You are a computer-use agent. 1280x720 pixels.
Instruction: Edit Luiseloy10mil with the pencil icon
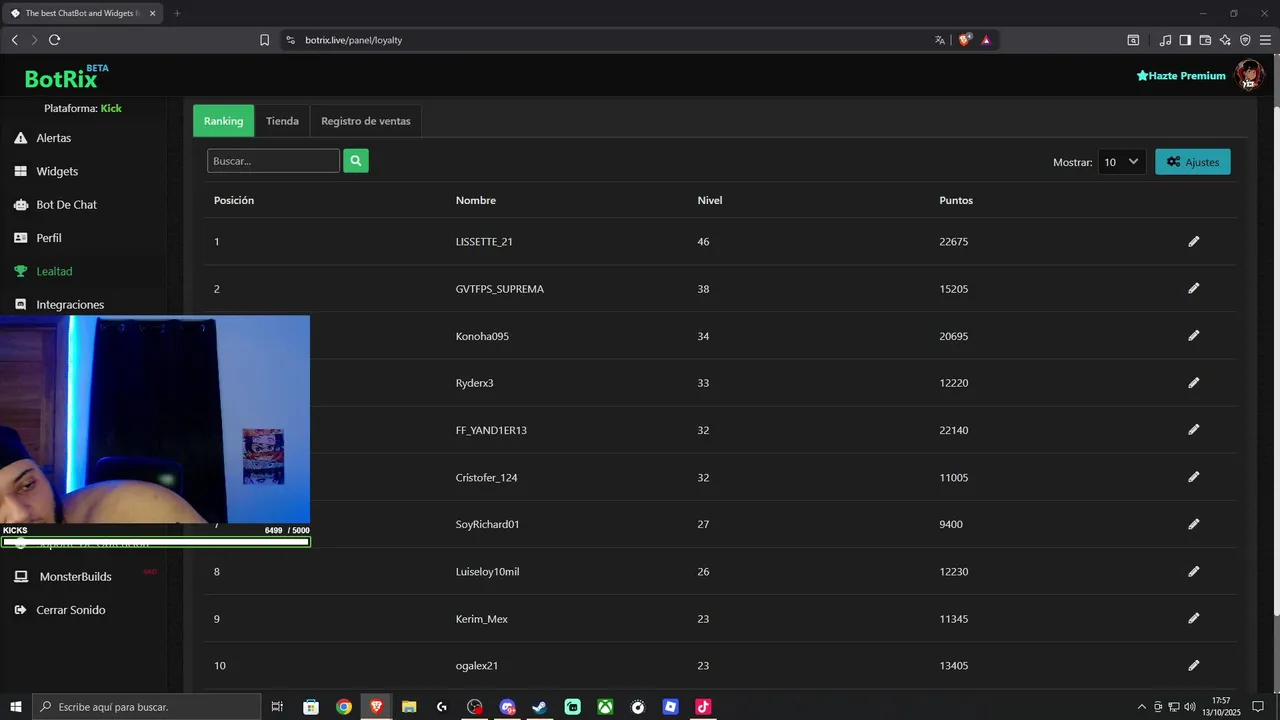[1193, 571]
